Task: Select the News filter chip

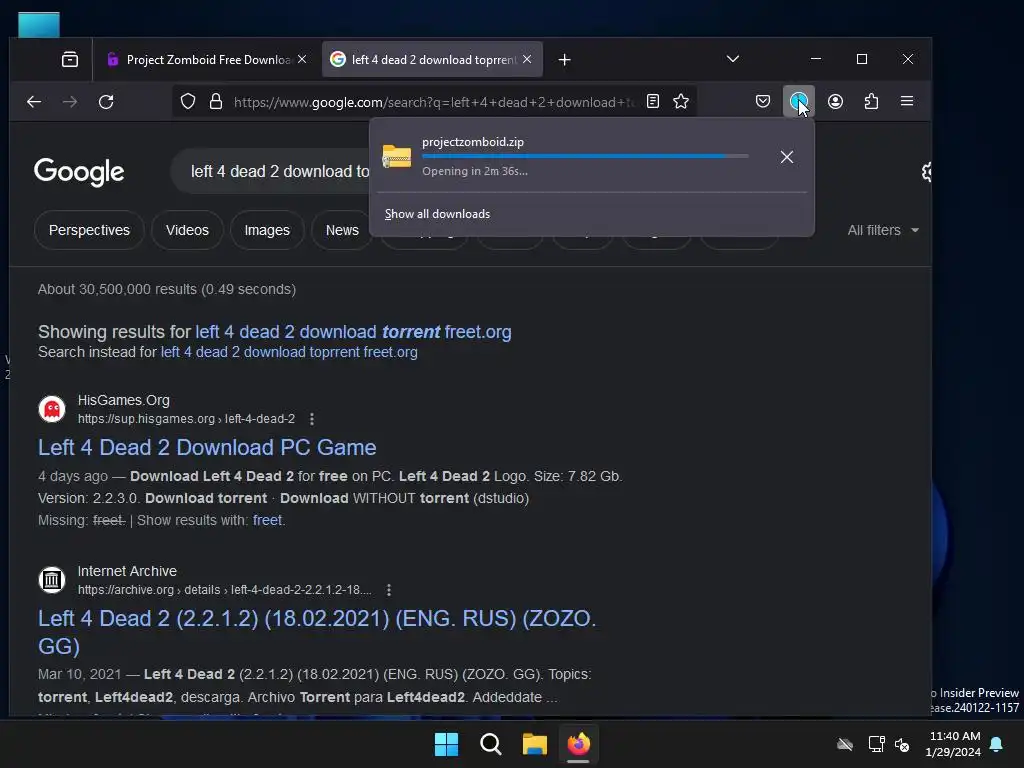Action: tap(342, 230)
